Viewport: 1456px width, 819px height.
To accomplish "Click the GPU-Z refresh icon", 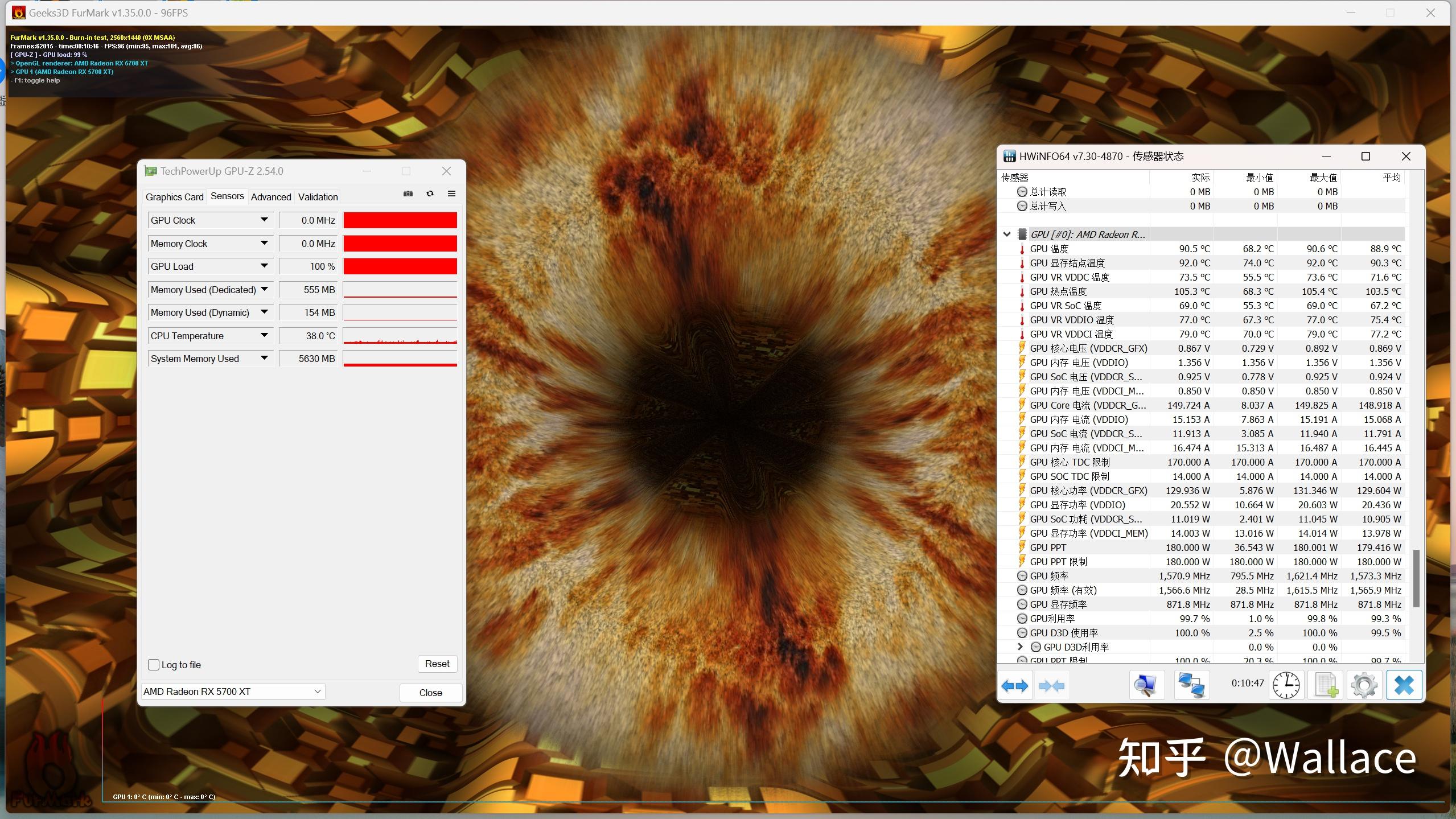I will click(x=429, y=195).
